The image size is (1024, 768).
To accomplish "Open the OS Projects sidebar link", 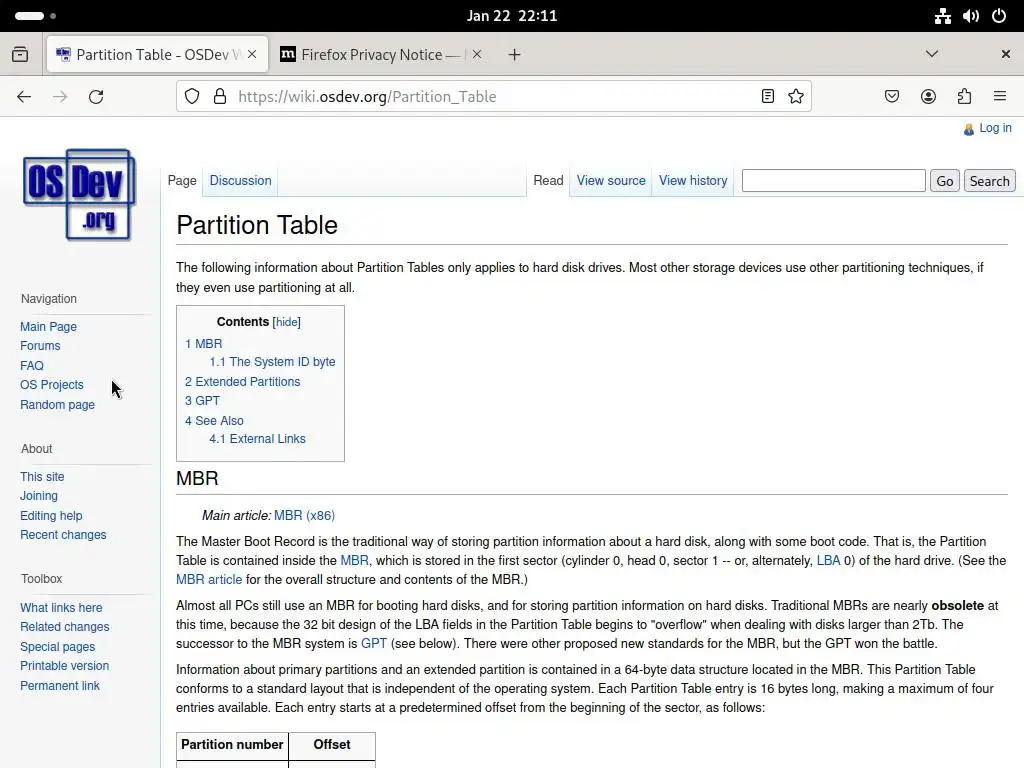I will 52,385.
